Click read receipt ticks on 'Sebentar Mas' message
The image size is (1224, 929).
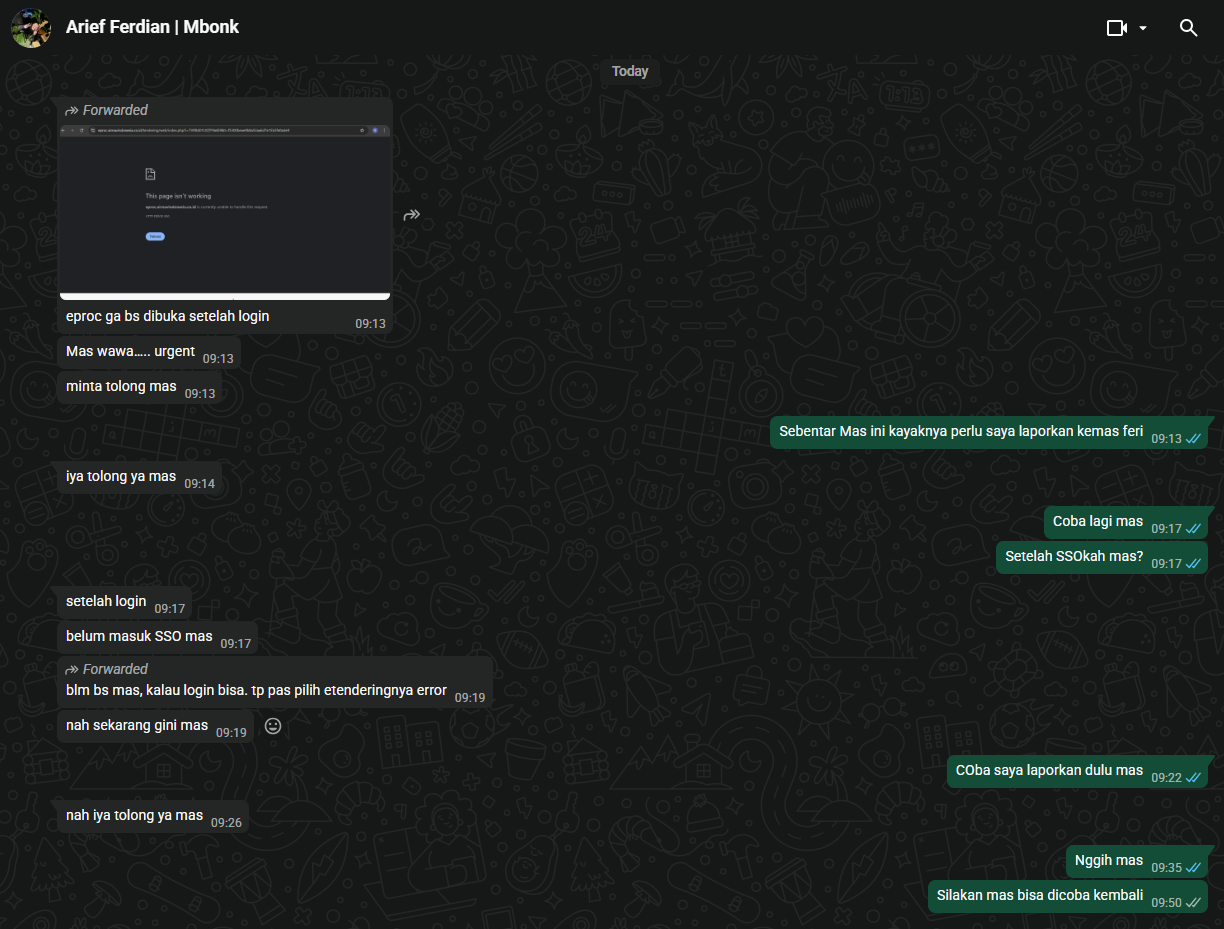pos(1193,439)
